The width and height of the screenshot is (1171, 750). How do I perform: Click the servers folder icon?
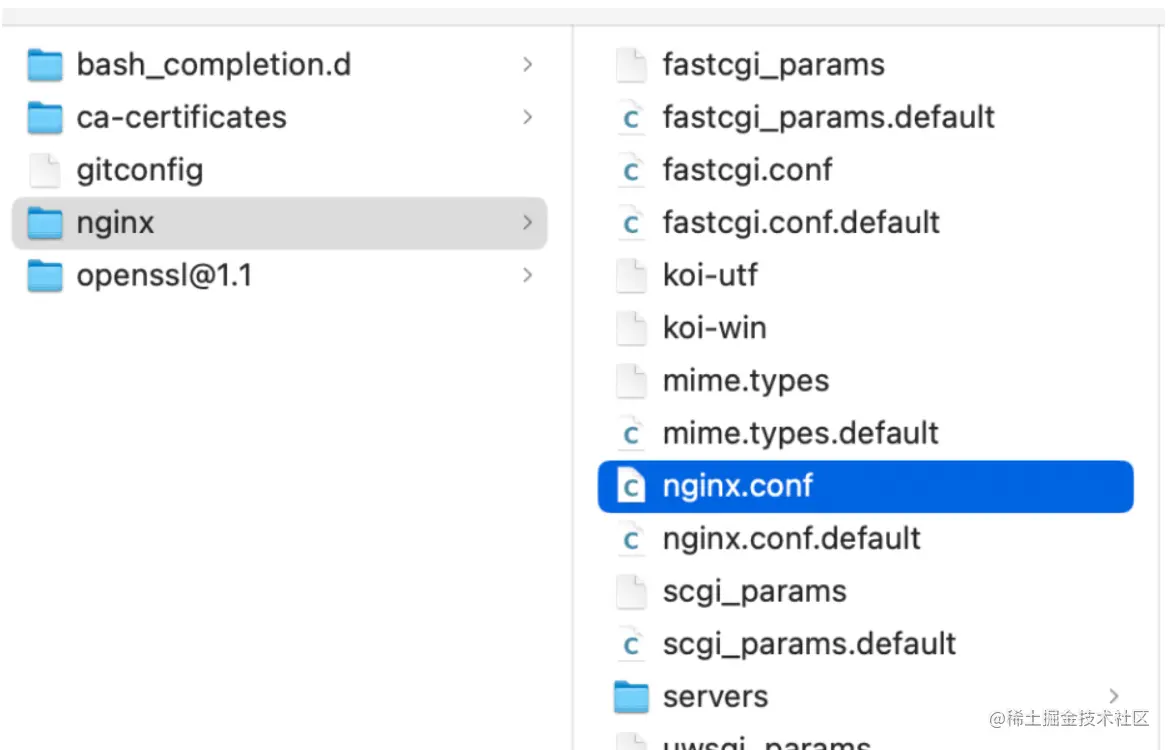point(631,697)
